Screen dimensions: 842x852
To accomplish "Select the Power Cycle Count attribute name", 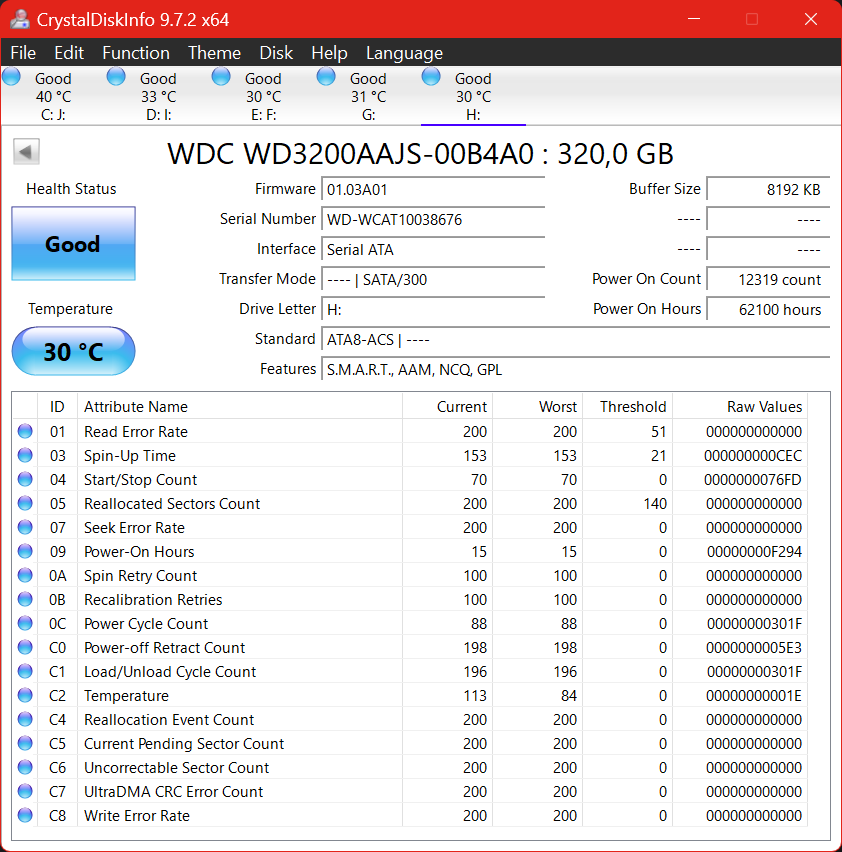I will [146, 623].
